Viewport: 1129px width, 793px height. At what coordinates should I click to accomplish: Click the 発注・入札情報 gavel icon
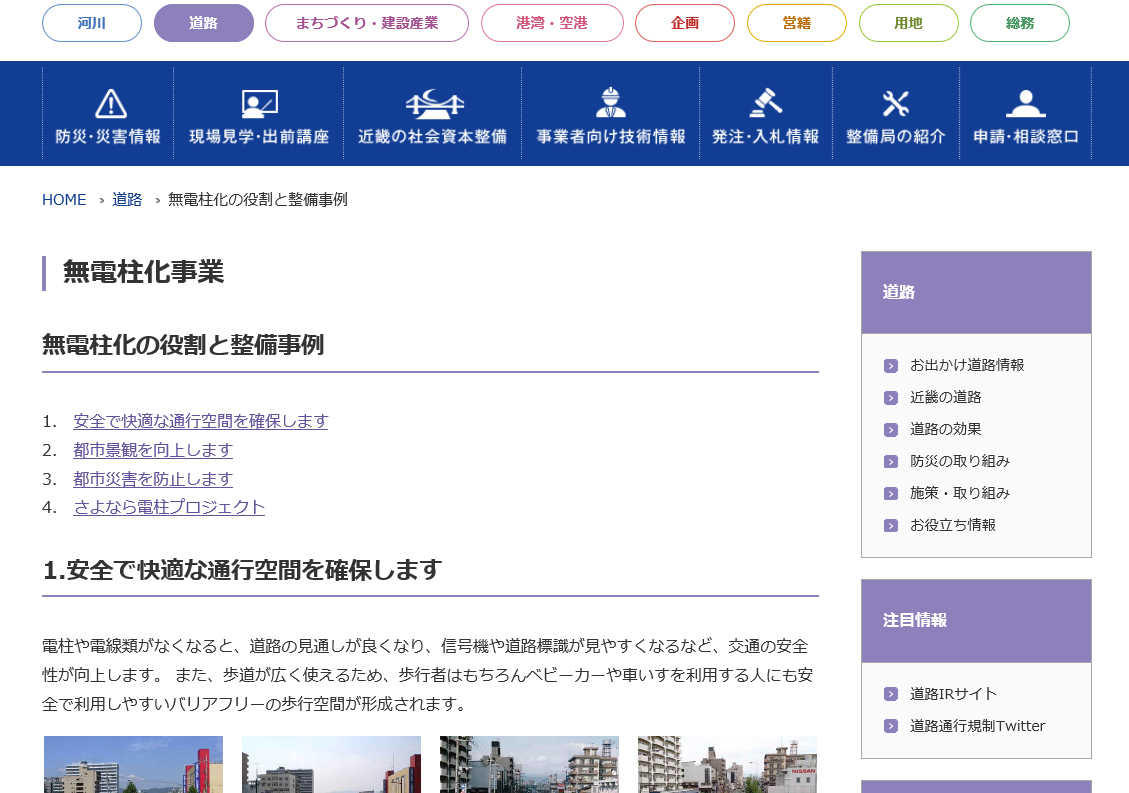pyautogui.click(x=765, y=103)
